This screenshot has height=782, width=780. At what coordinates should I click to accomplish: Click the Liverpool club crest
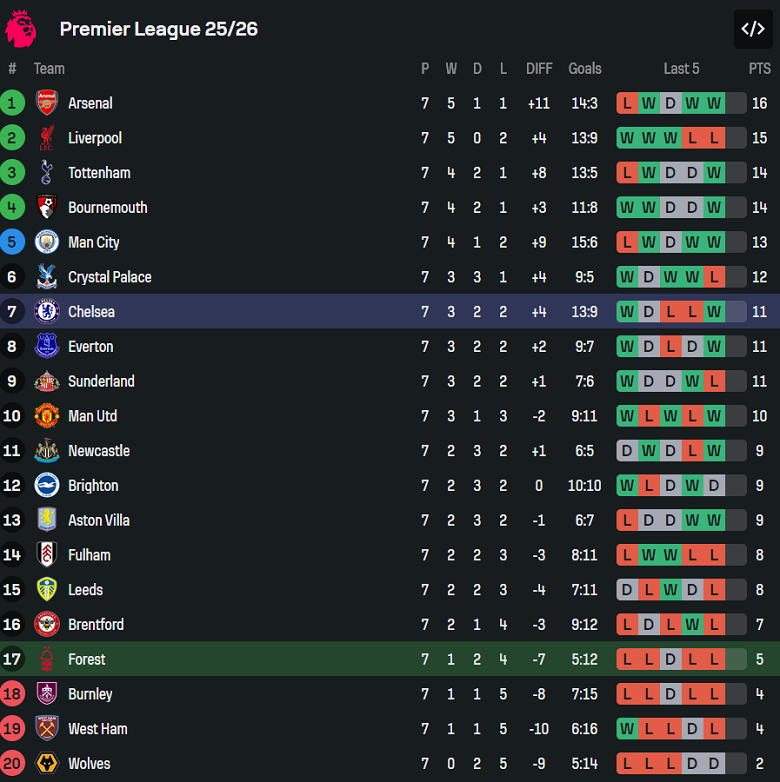coord(47,138)
